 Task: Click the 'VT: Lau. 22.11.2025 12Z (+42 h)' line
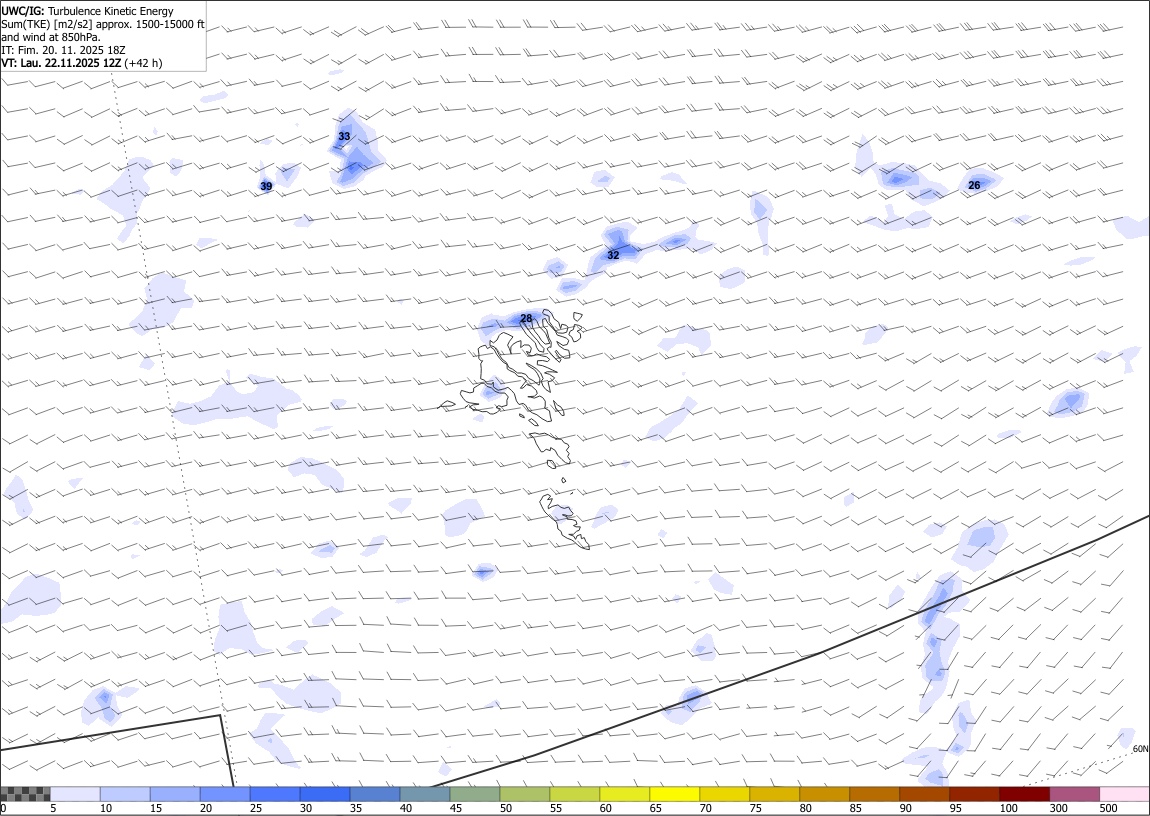pos(82,63)
